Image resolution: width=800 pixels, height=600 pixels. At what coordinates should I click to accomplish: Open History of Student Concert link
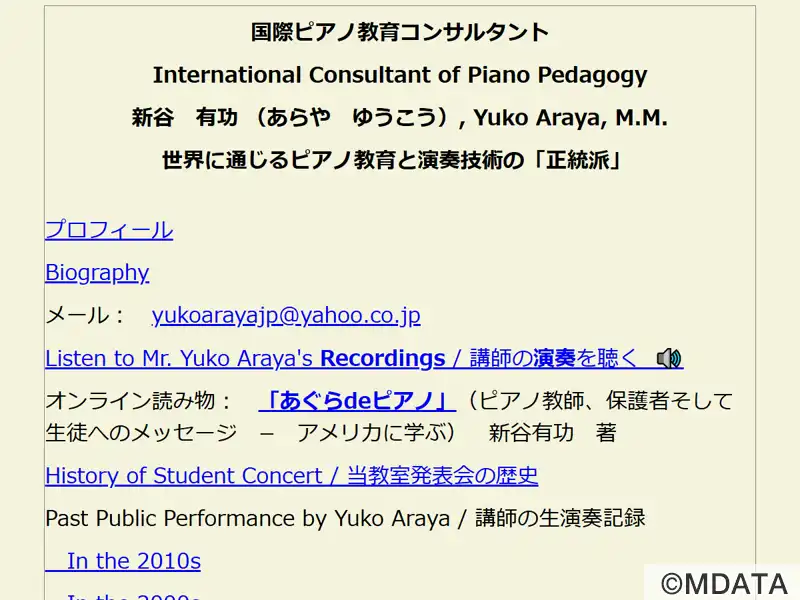(291, 476)
